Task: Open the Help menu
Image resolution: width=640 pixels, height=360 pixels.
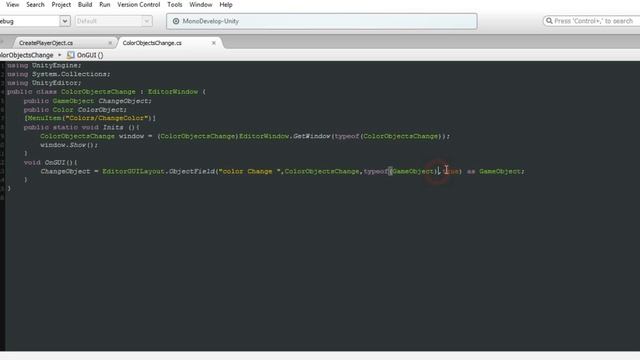Action: click(226, 5)
